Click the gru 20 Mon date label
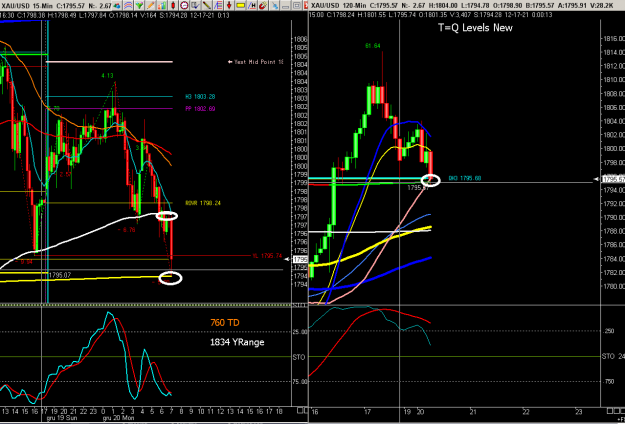This screenshot has height=424, width=625. pyautogui.click(x=117, y=418)
